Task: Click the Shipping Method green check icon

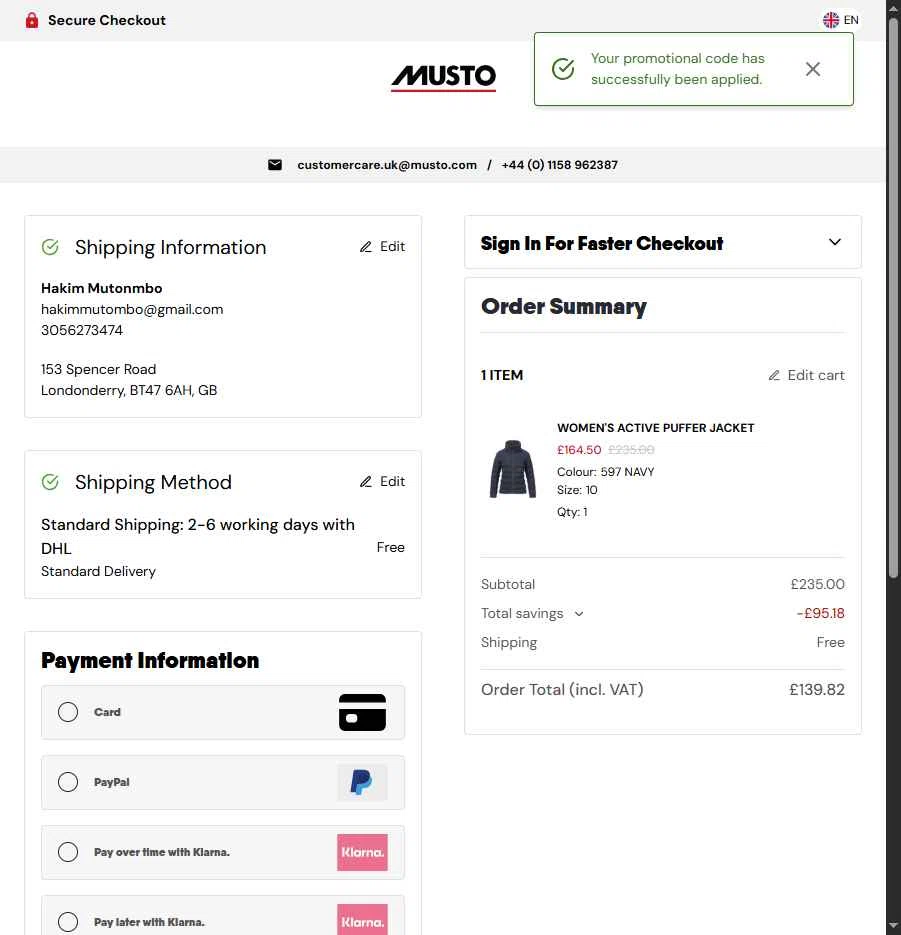Action: tap(50, 482)
